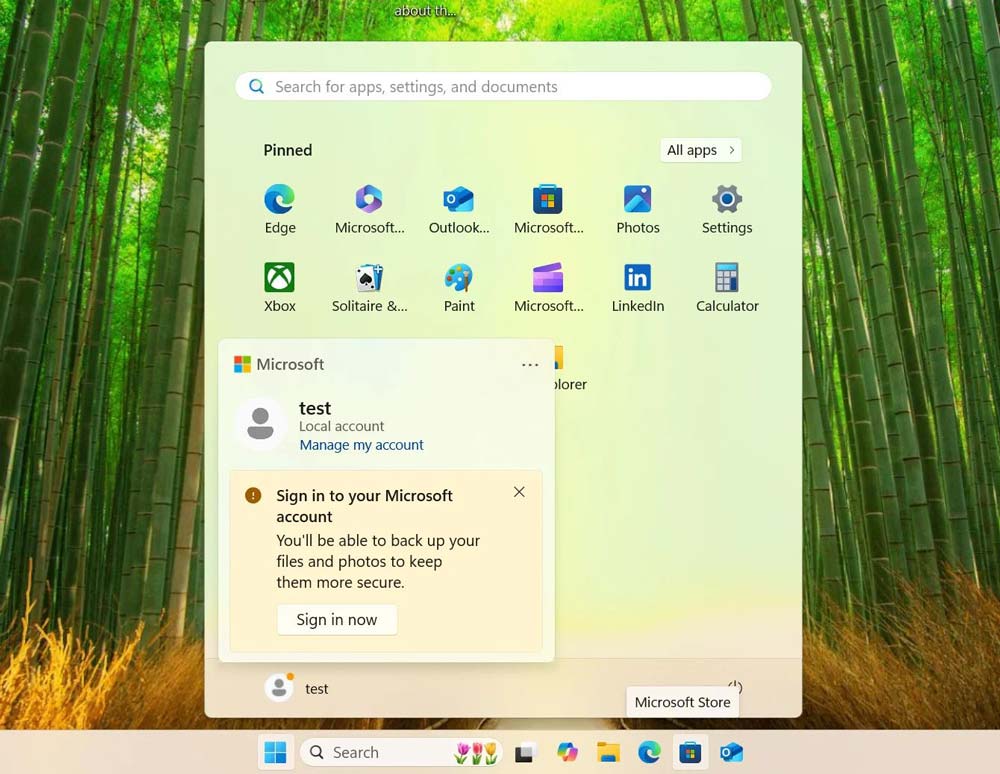Viewport: 1000px width, 774px height.
Task: Open Copilot from the taskbar
Action: (x=567, y=752)
